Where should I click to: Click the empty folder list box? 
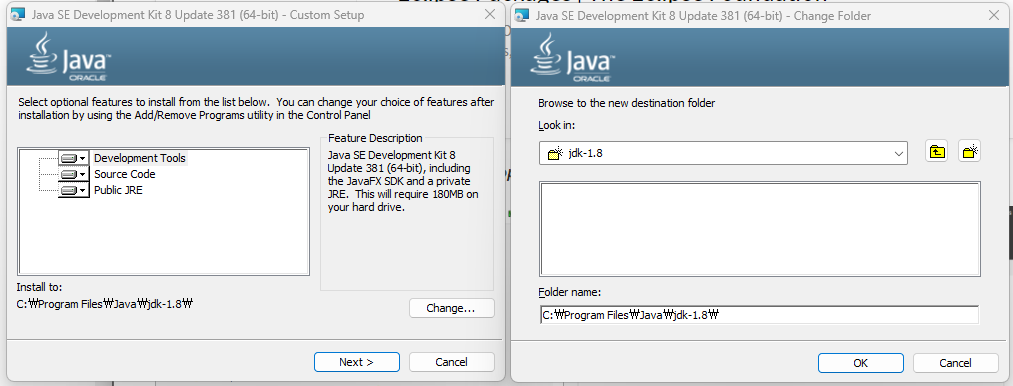(x=760, y=229)
